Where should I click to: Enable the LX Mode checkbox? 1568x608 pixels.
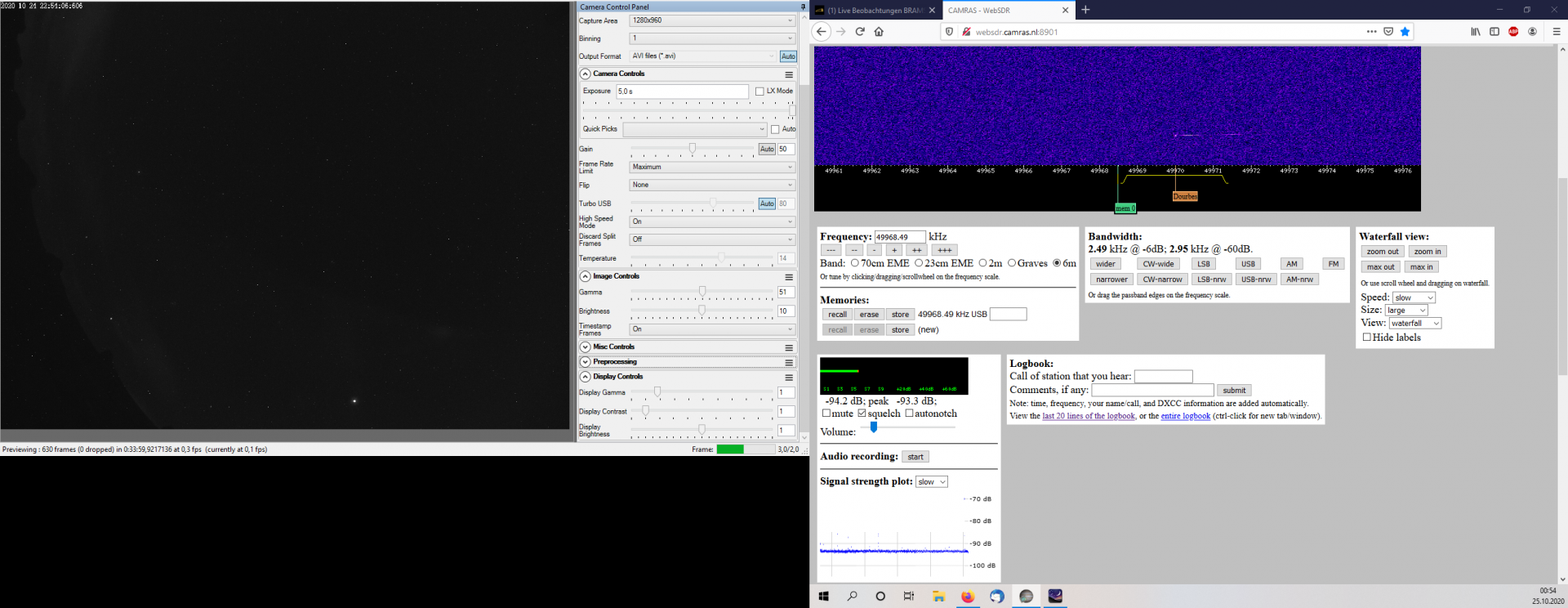(x=759, y=92)
